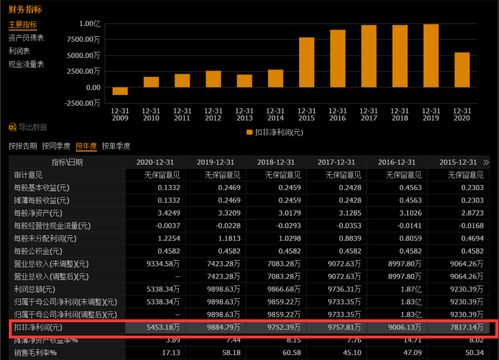499x360 pixels.
Task: Click the value 7817.14万
Action: point(466,327)
